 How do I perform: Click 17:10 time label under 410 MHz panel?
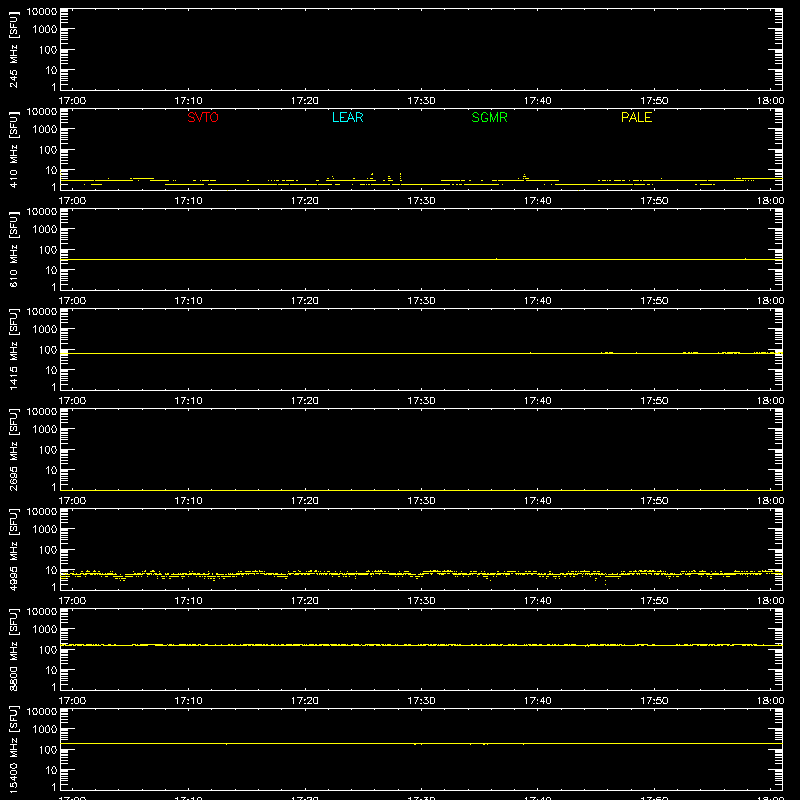point(188,201)
